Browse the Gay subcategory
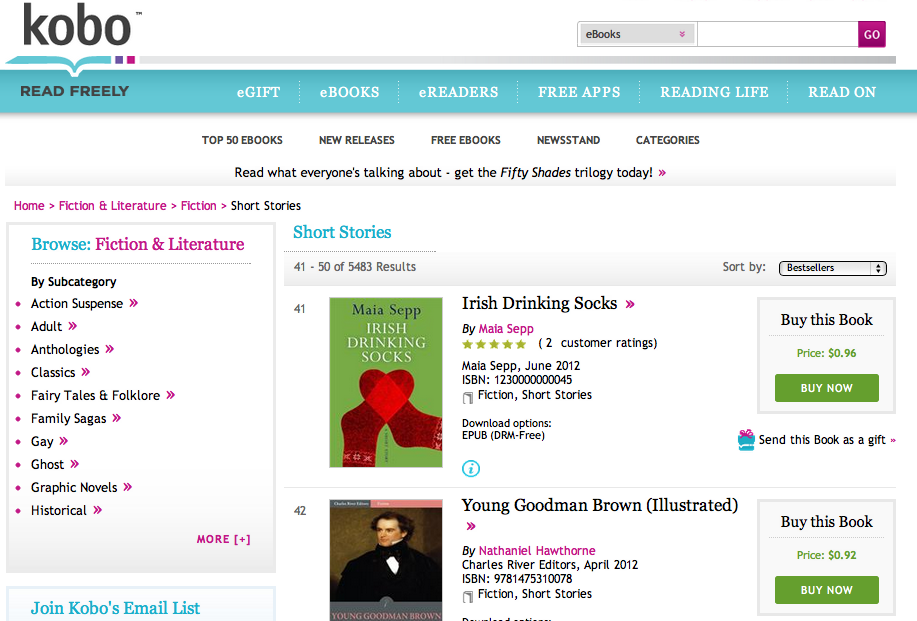 pos(42,441)
